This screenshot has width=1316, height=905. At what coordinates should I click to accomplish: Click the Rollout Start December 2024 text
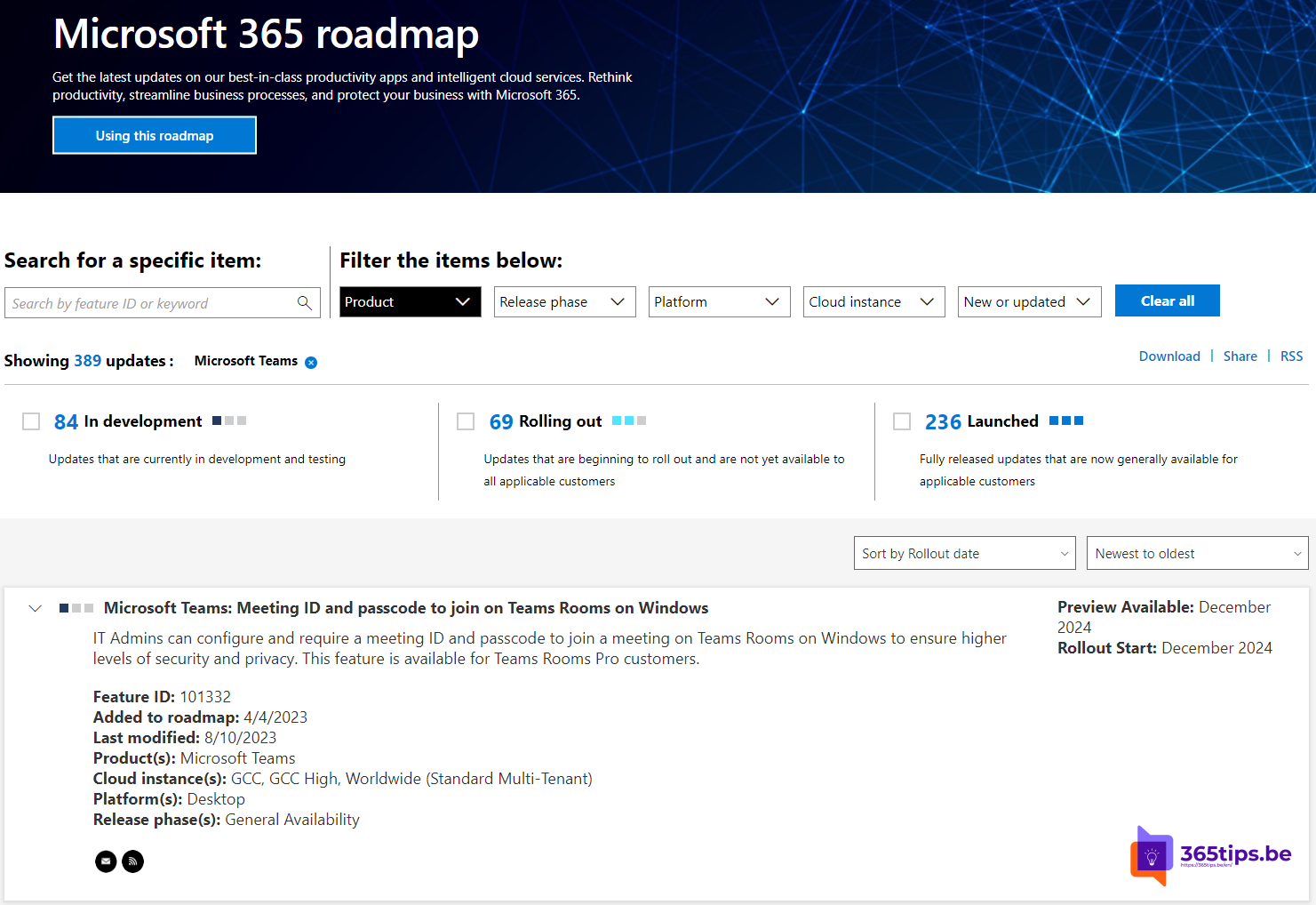[x=1165, y=648]
